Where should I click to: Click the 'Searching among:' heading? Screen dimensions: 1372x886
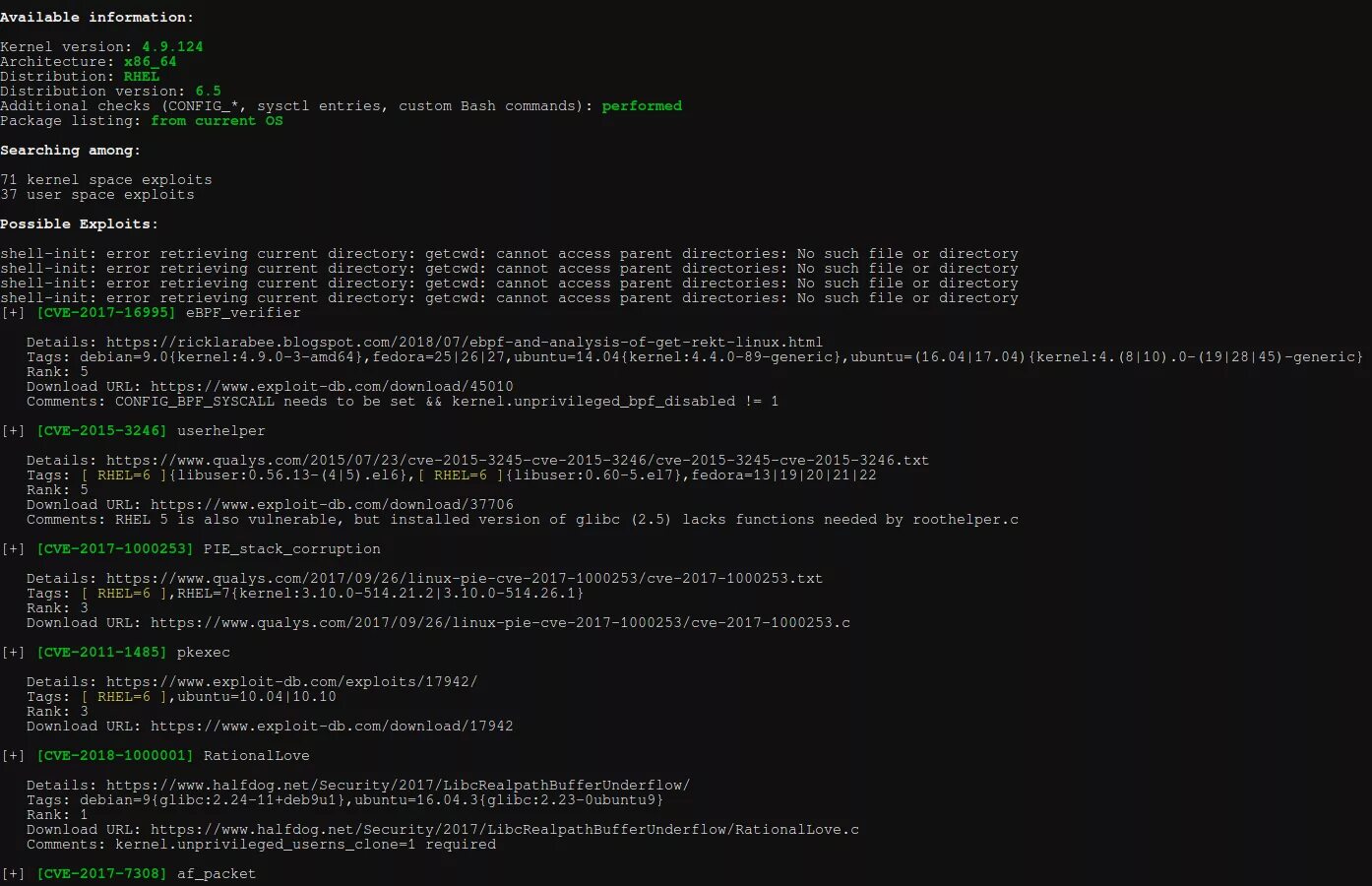pos(71,150)
